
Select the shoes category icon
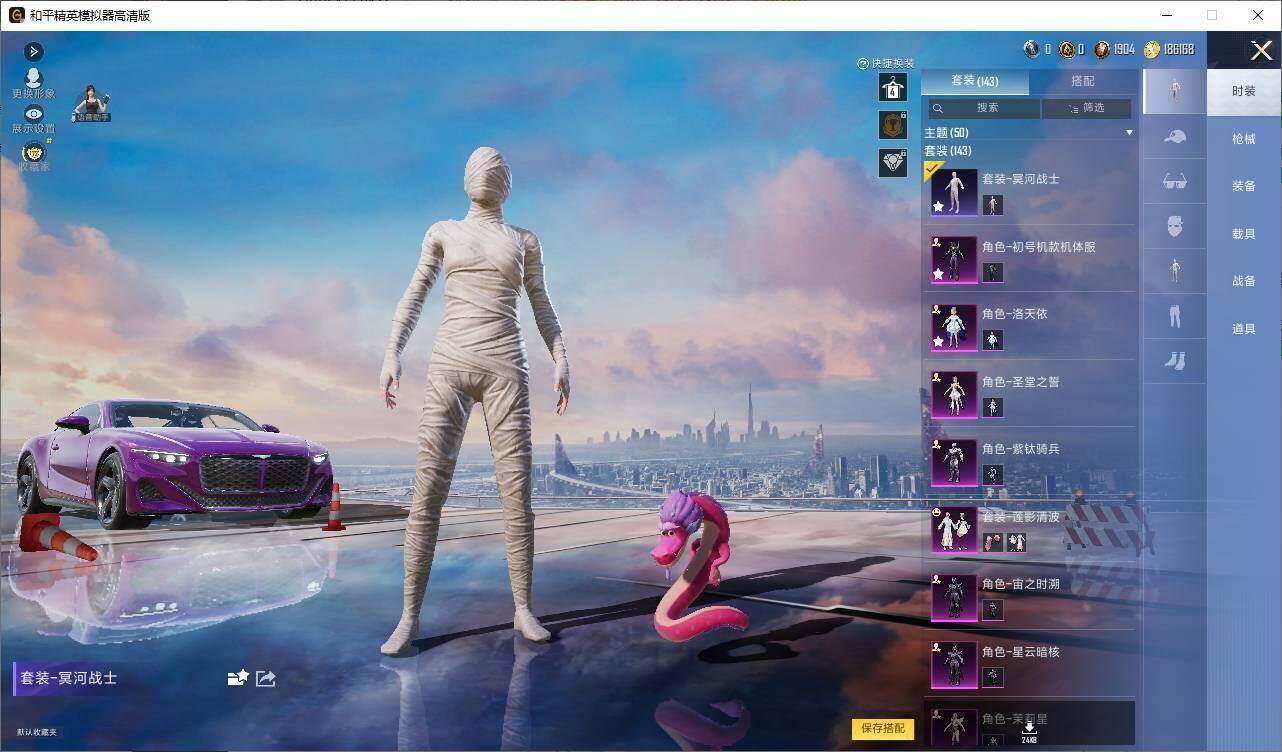tap(1175, 361)
